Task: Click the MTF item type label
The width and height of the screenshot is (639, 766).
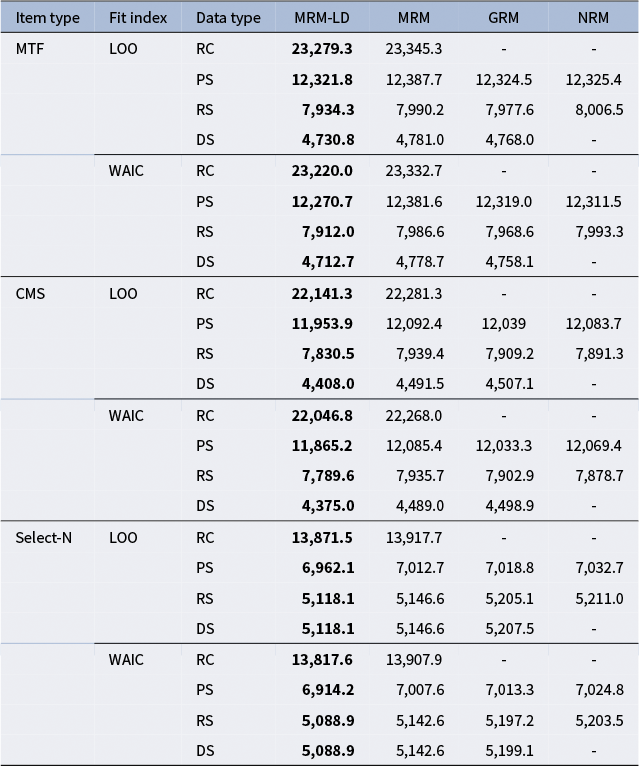Action: (30, 48)
